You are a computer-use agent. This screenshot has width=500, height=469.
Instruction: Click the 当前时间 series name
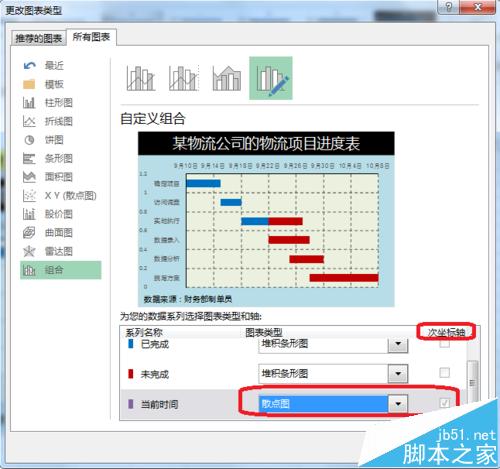click(159, 405)
